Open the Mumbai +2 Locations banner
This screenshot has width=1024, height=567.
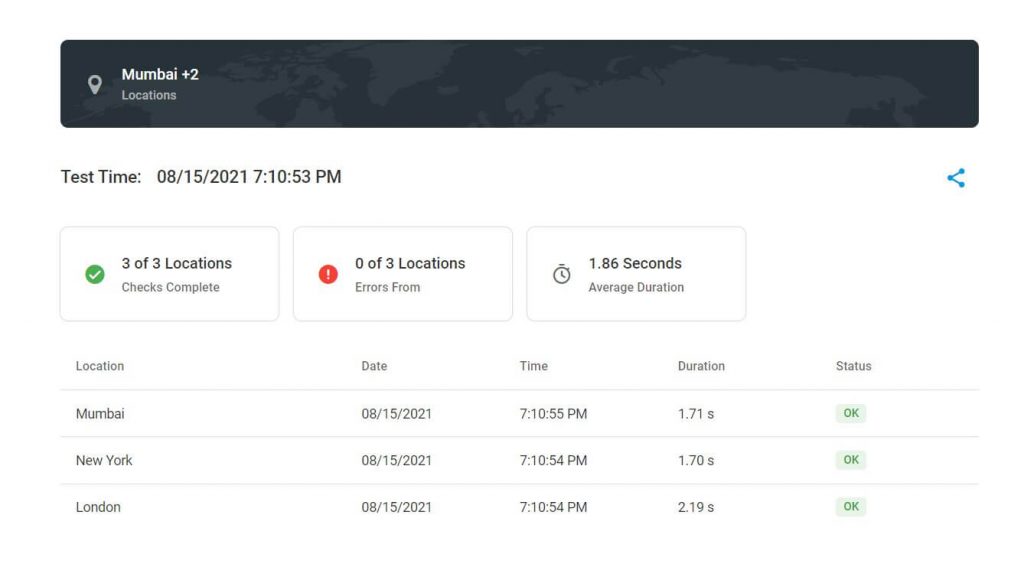519,84
